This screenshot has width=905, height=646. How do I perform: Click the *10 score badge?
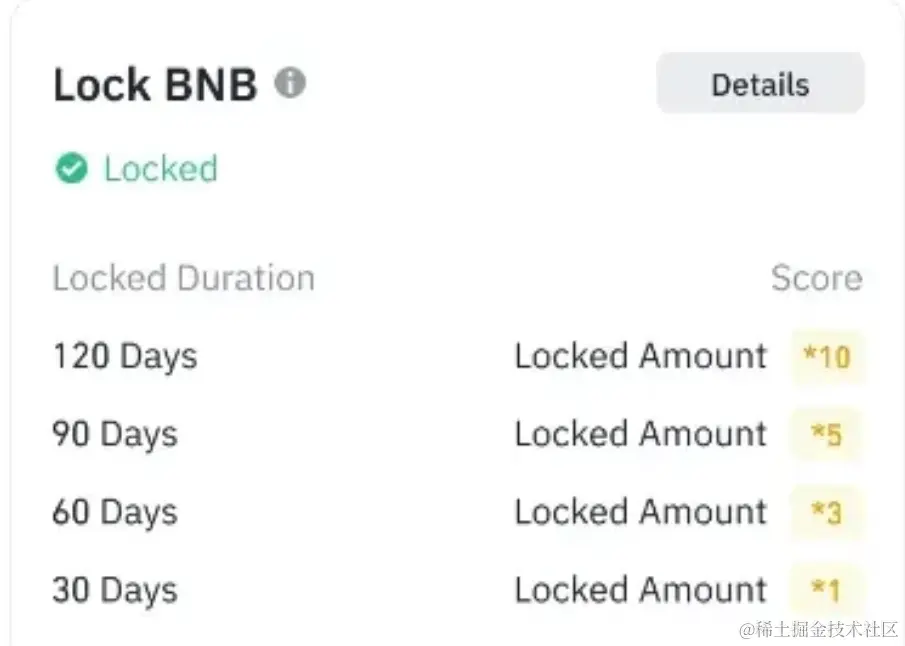point(827,357)
